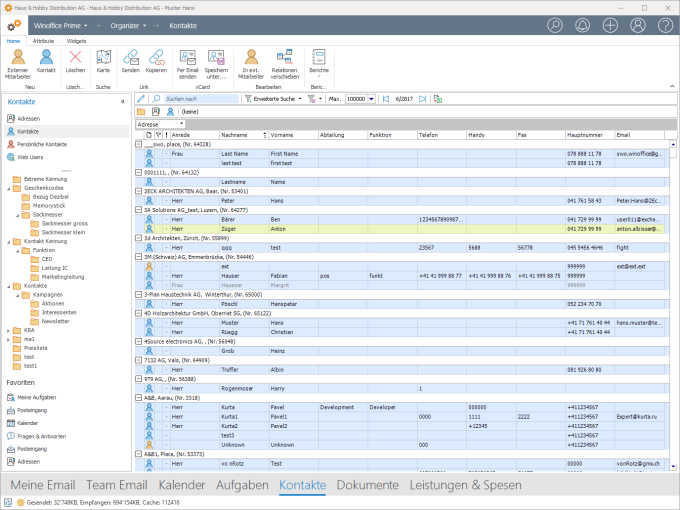Screen dimensions: 680x510
Task: Collapse the A&B, Aarau group
Action: [139, 398]
